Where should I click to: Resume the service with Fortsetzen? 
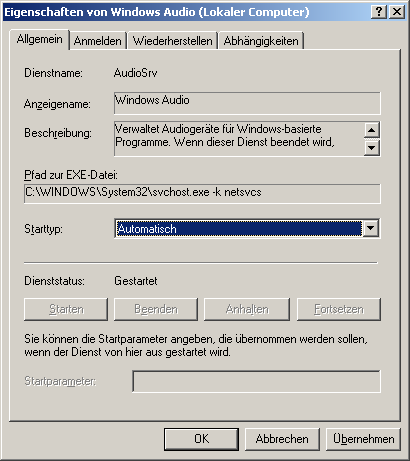point(339,309)
